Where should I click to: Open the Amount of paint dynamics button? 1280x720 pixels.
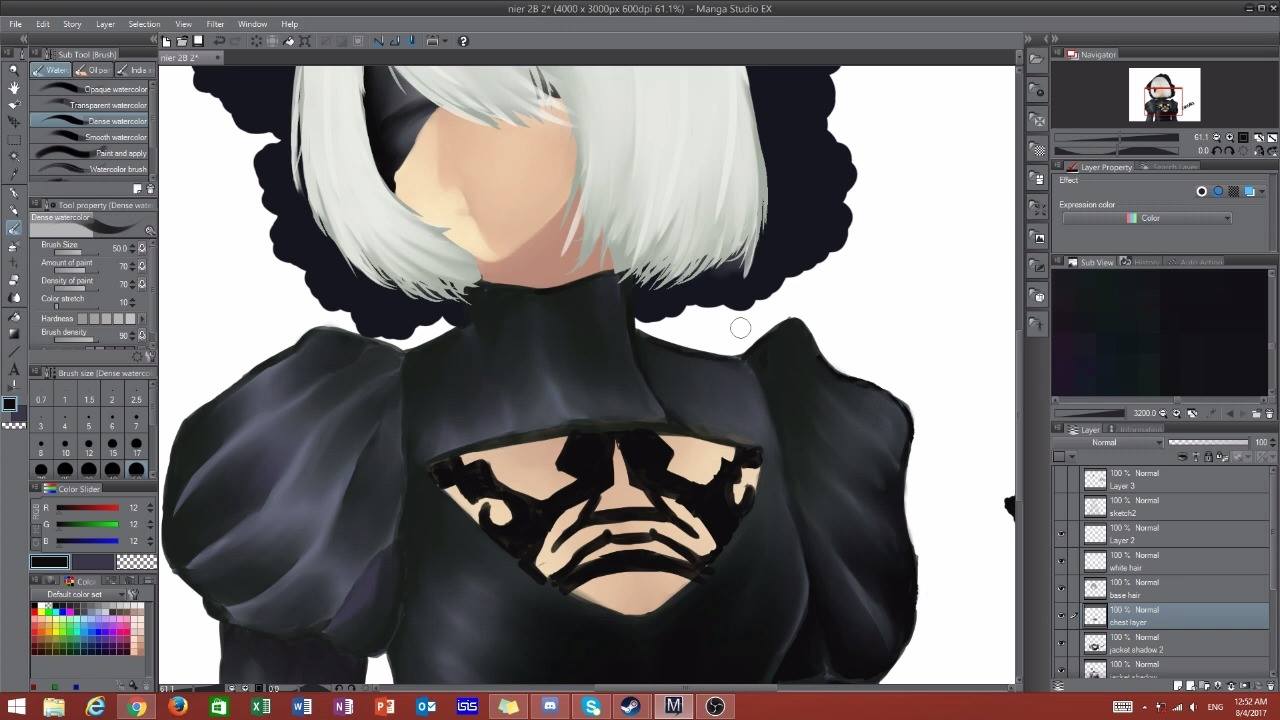[x=142, y=266]
